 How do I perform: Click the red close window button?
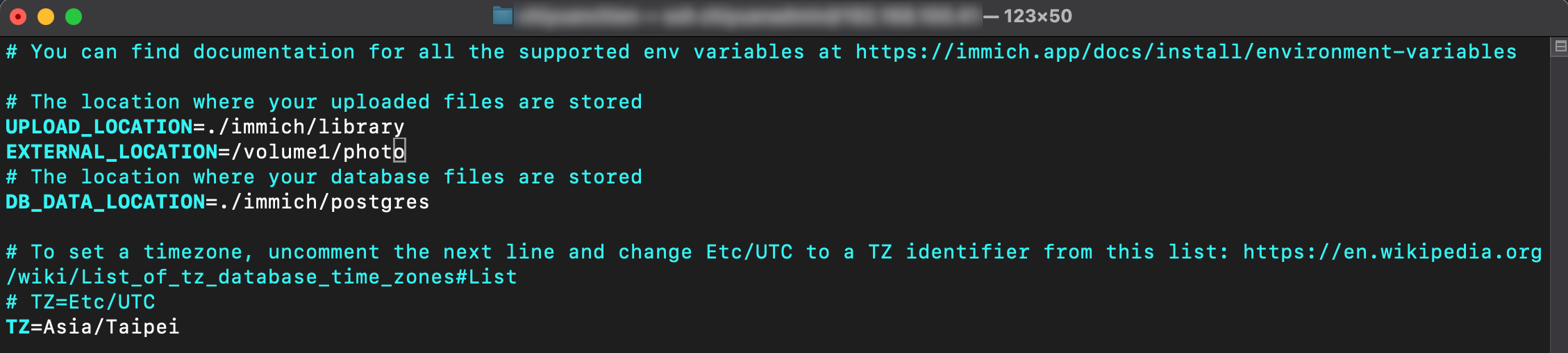click(18, 17)
